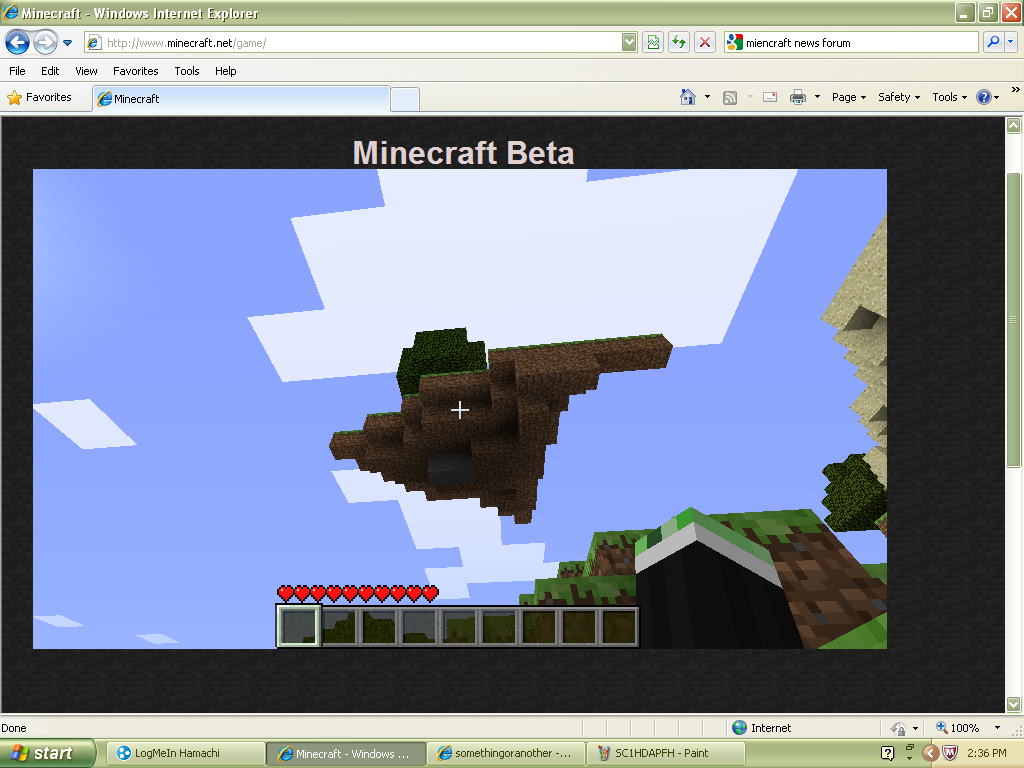Click the Minecraft Beta page heading

point(464,153)
